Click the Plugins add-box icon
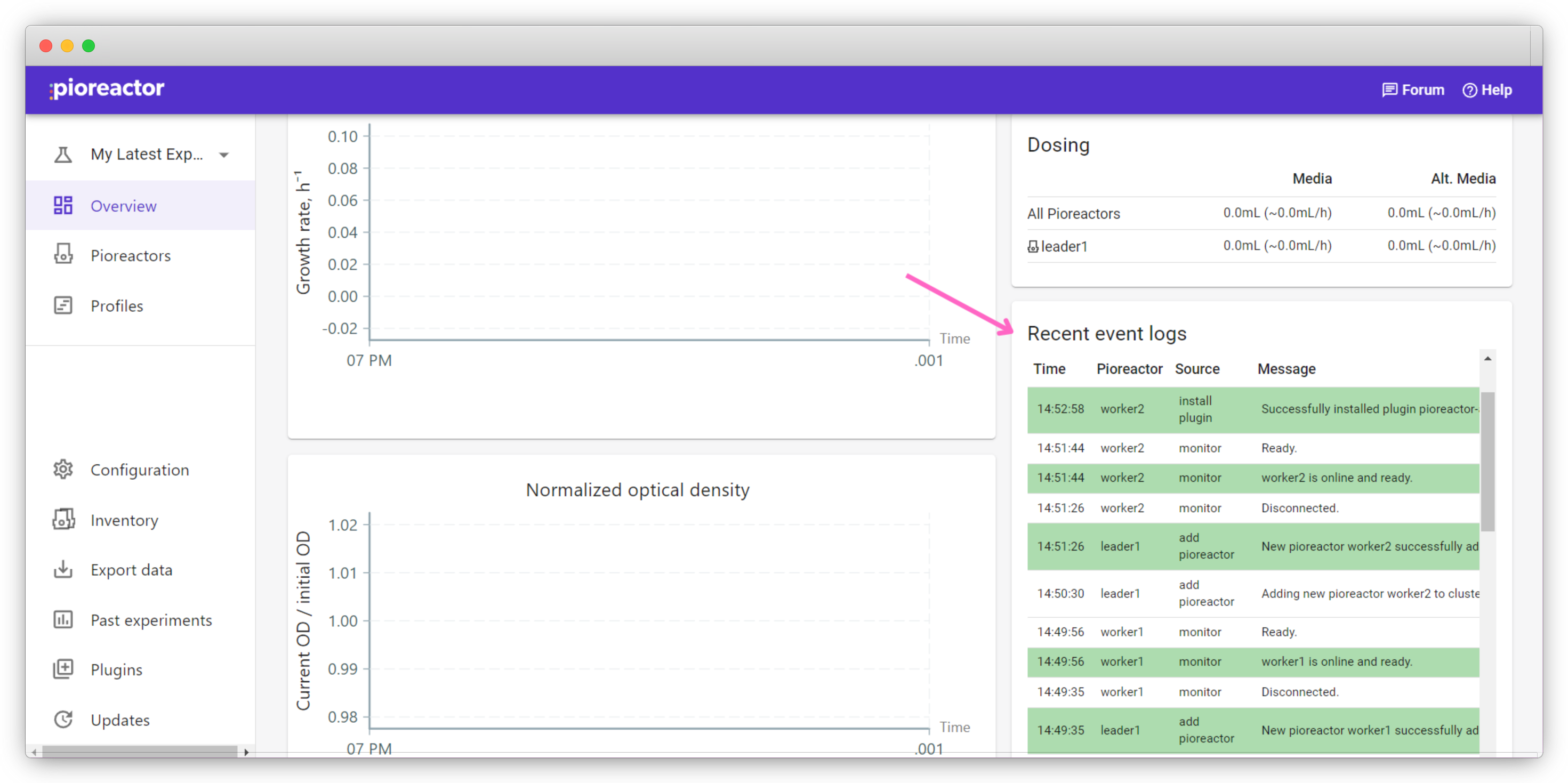 [x=63, y=669]
